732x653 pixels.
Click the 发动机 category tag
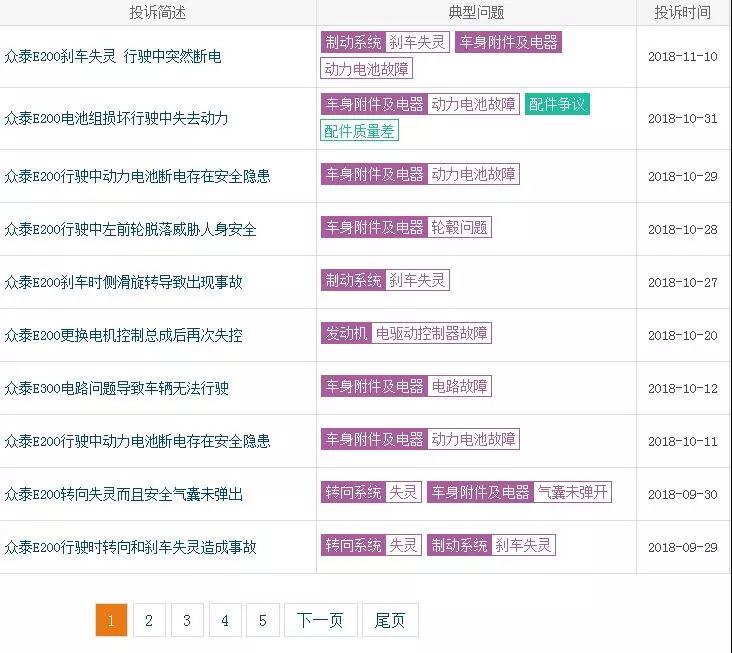coord(346,333)
